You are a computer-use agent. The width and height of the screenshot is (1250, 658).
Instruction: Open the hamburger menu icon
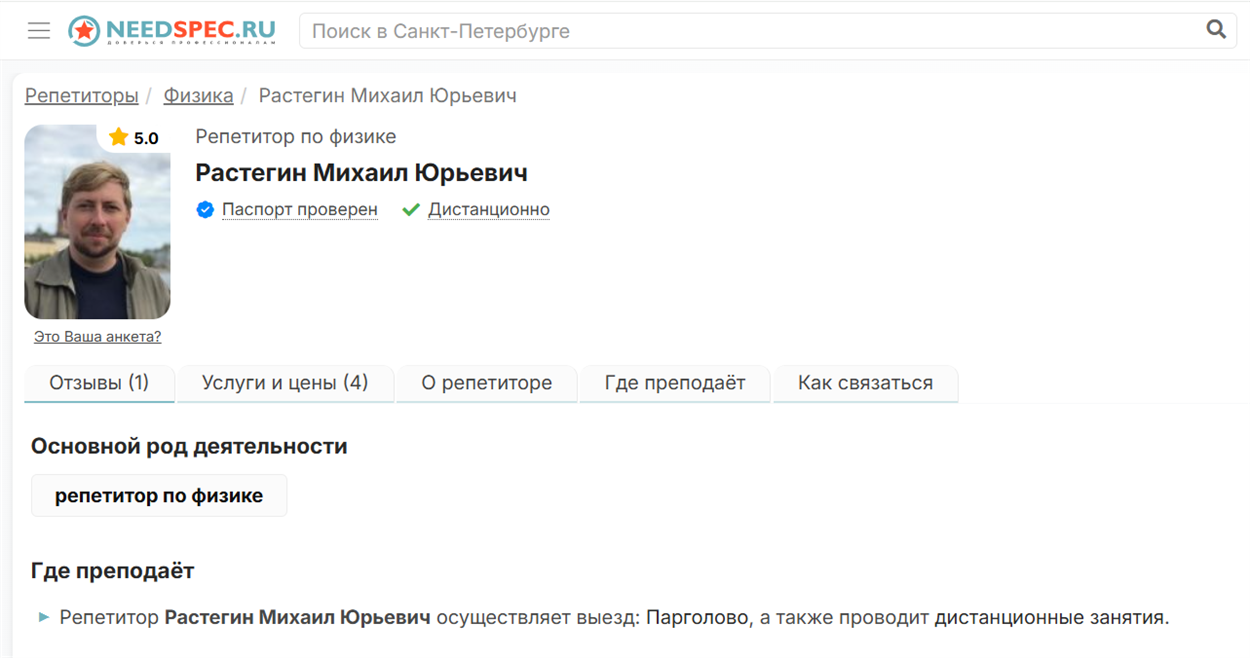[39, 31]
